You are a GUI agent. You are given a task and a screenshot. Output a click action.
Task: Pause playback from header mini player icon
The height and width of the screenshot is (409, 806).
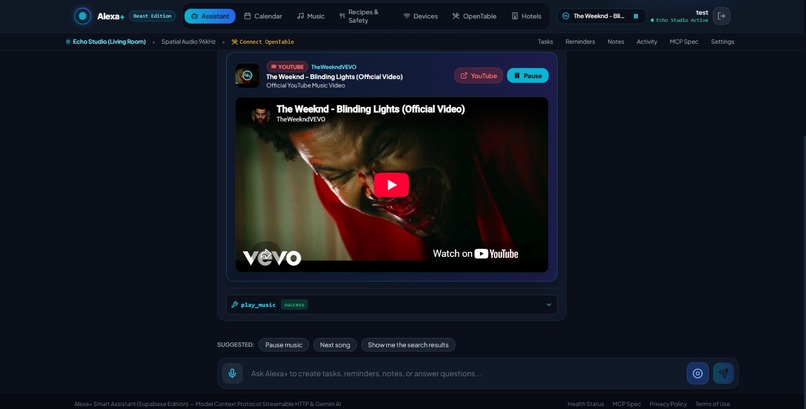(x=636, y=16)
